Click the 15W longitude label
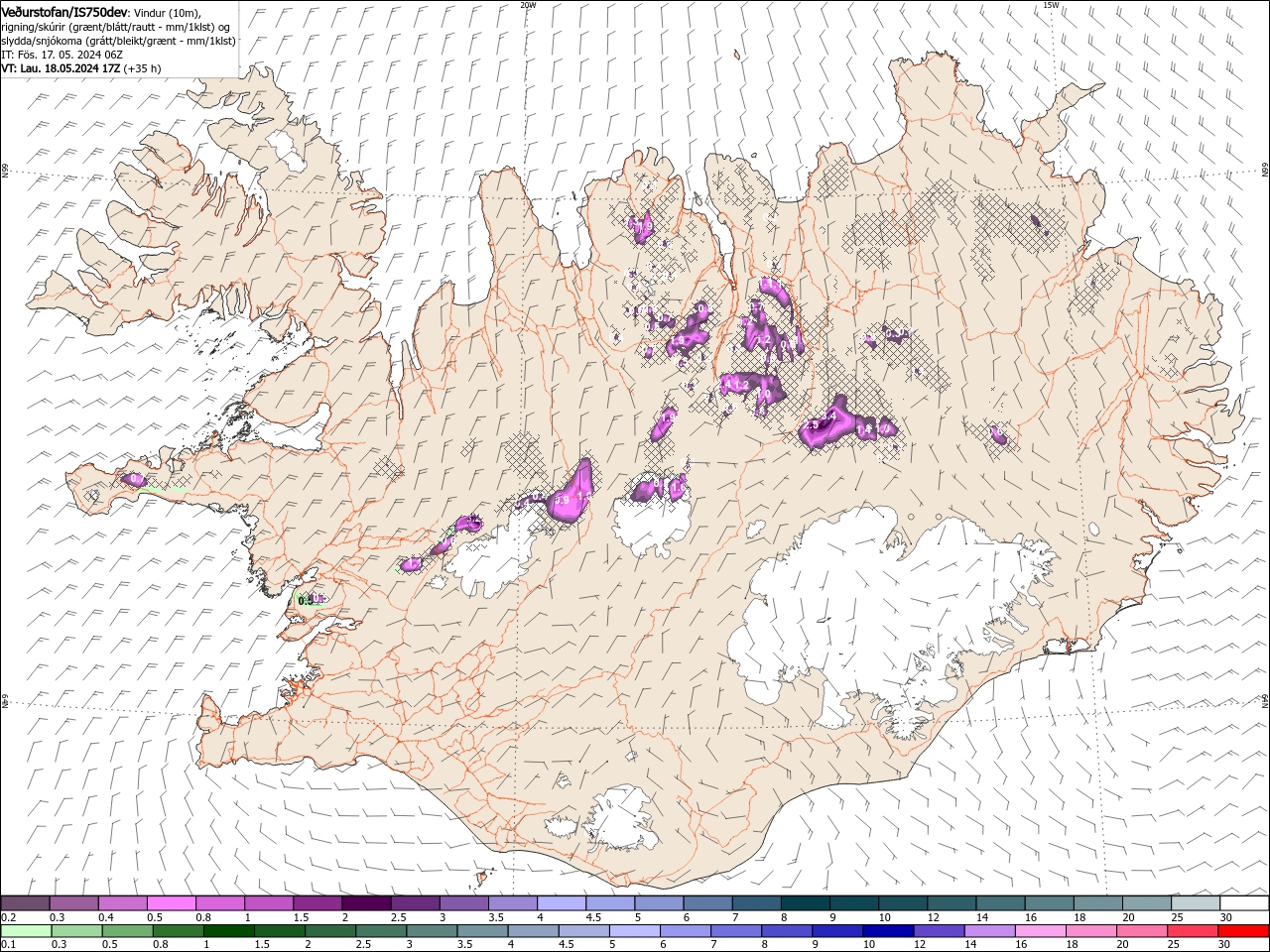Viewport: 1270px width, 952px height. (1051, 5)
